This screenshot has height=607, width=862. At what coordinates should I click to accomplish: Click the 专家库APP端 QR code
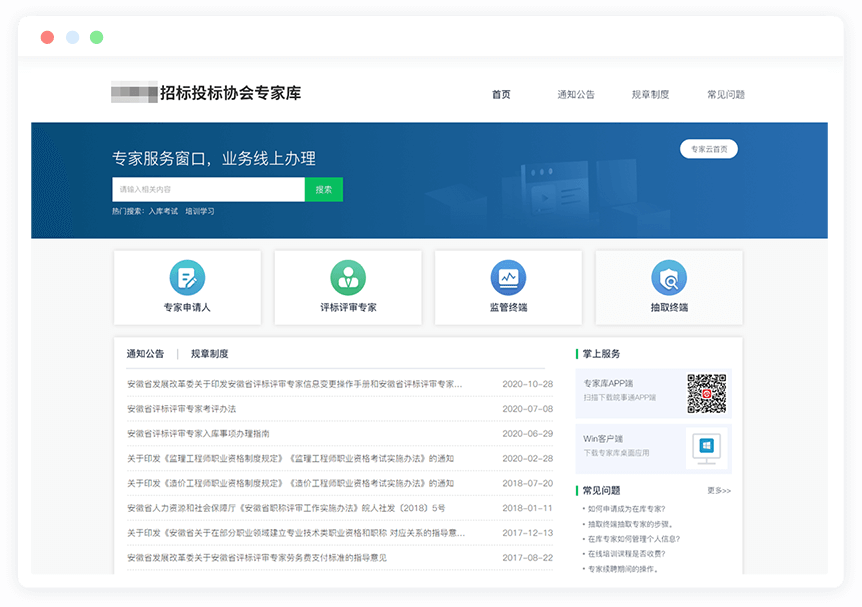click(706, 393)
